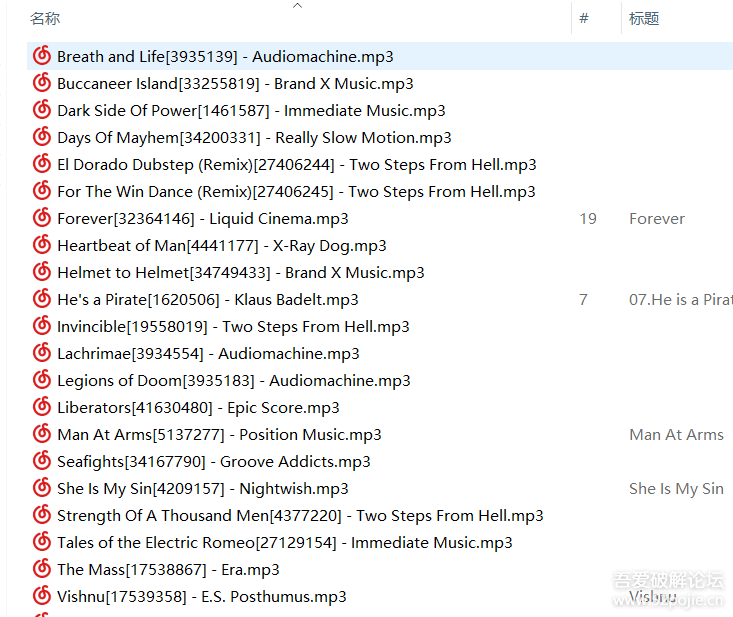The height and width of the screenshot is (617, 733).
Task: Click the Forever title cell
Action: coord(657,219)
